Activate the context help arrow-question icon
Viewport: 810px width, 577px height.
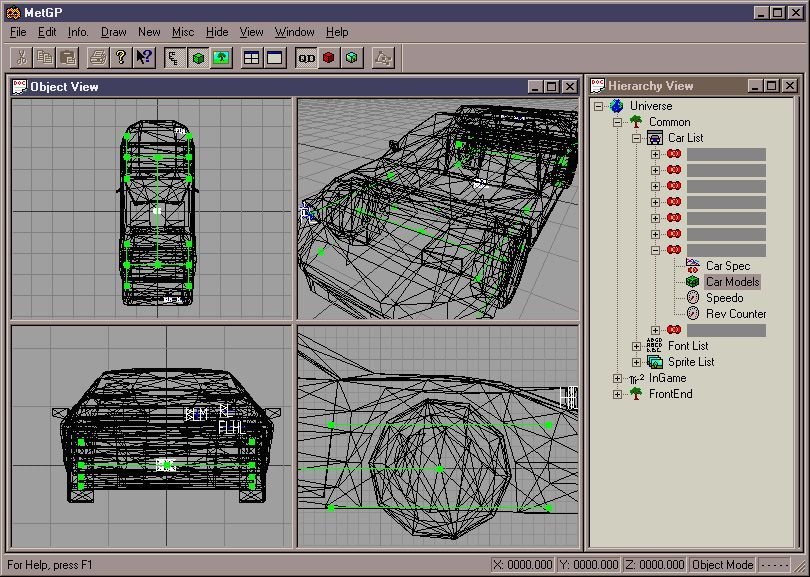click(x=144, y=57)
